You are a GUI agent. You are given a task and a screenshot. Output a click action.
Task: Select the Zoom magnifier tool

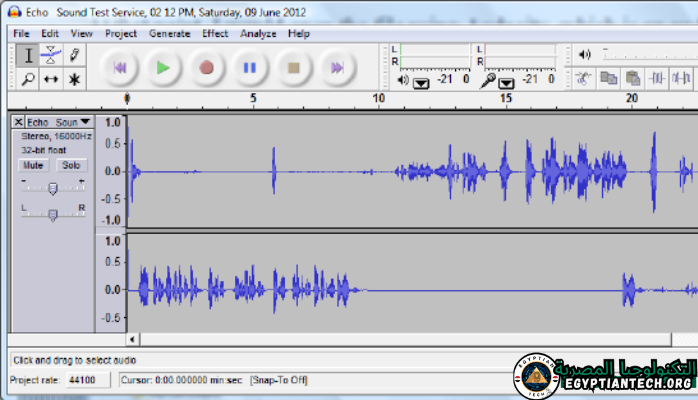coord(27,79)
